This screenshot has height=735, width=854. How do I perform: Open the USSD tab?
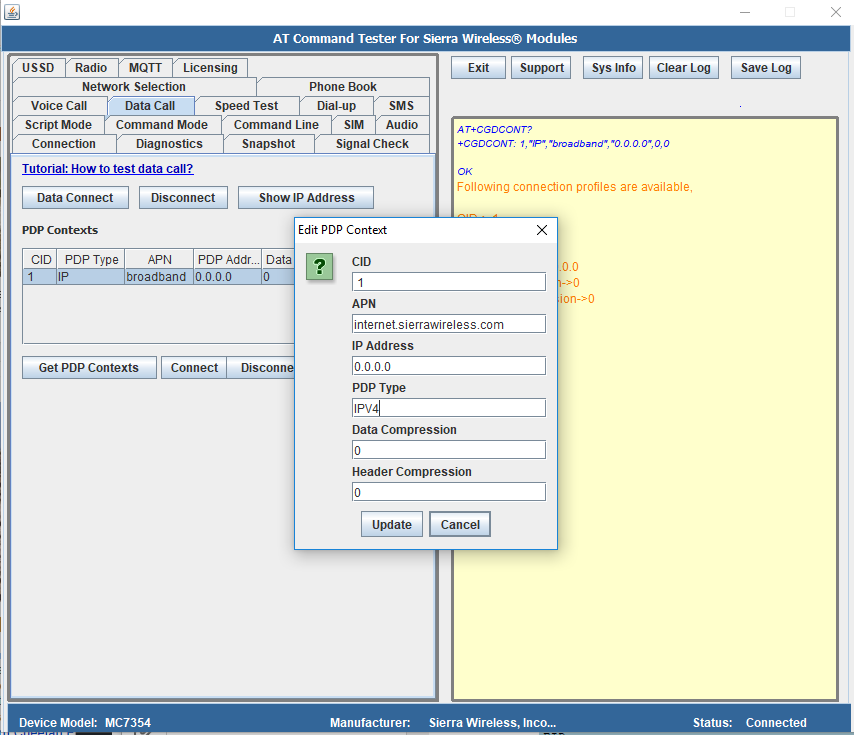[38, 68]
